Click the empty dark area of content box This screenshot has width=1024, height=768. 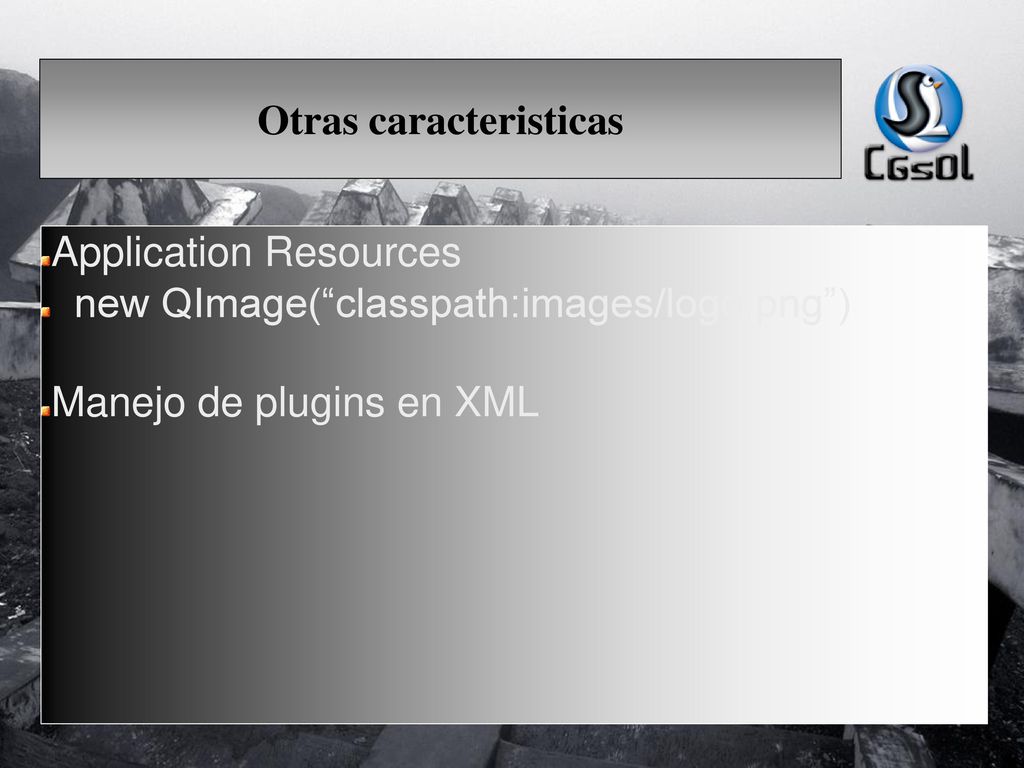[196, 575]
